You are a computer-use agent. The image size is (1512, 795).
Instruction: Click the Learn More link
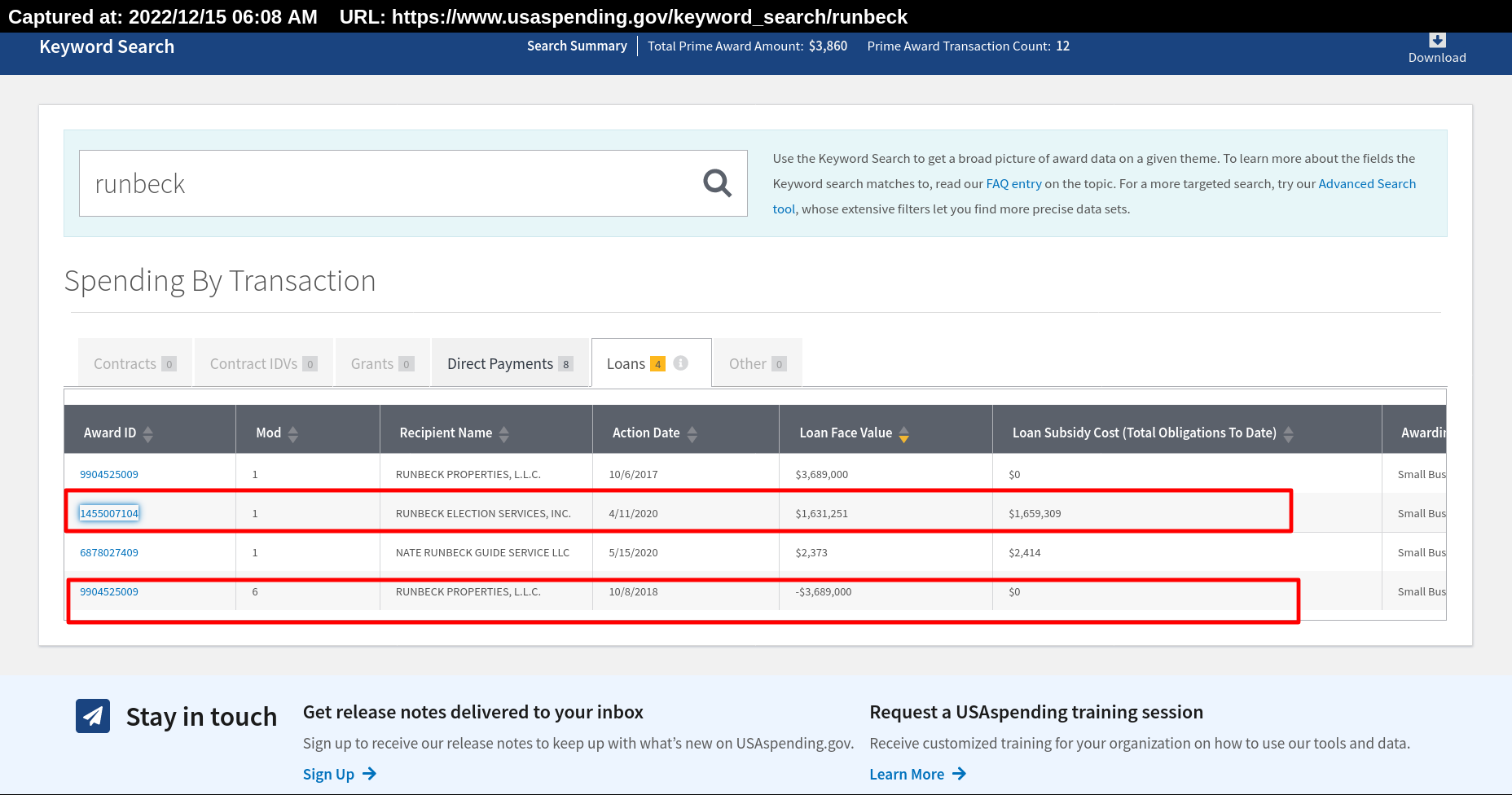click(907, 774)
